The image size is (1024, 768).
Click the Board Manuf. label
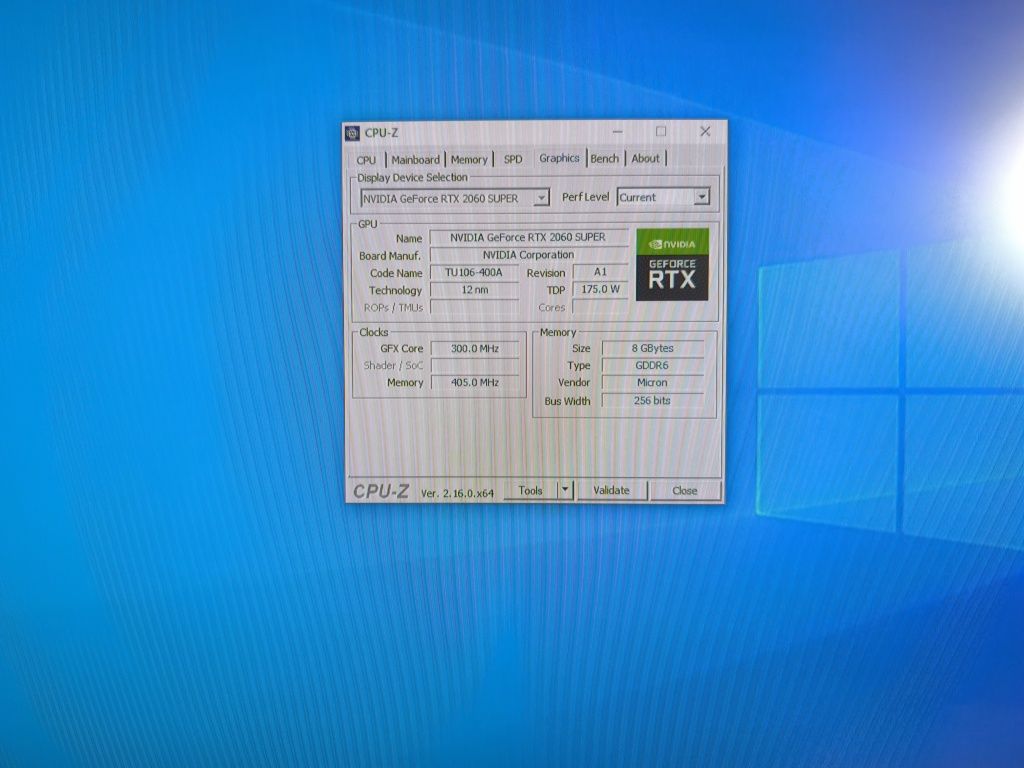(x=390, y=256)
